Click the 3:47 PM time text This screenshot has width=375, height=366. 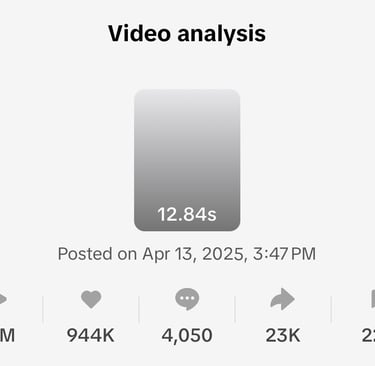tap(284, 254)
